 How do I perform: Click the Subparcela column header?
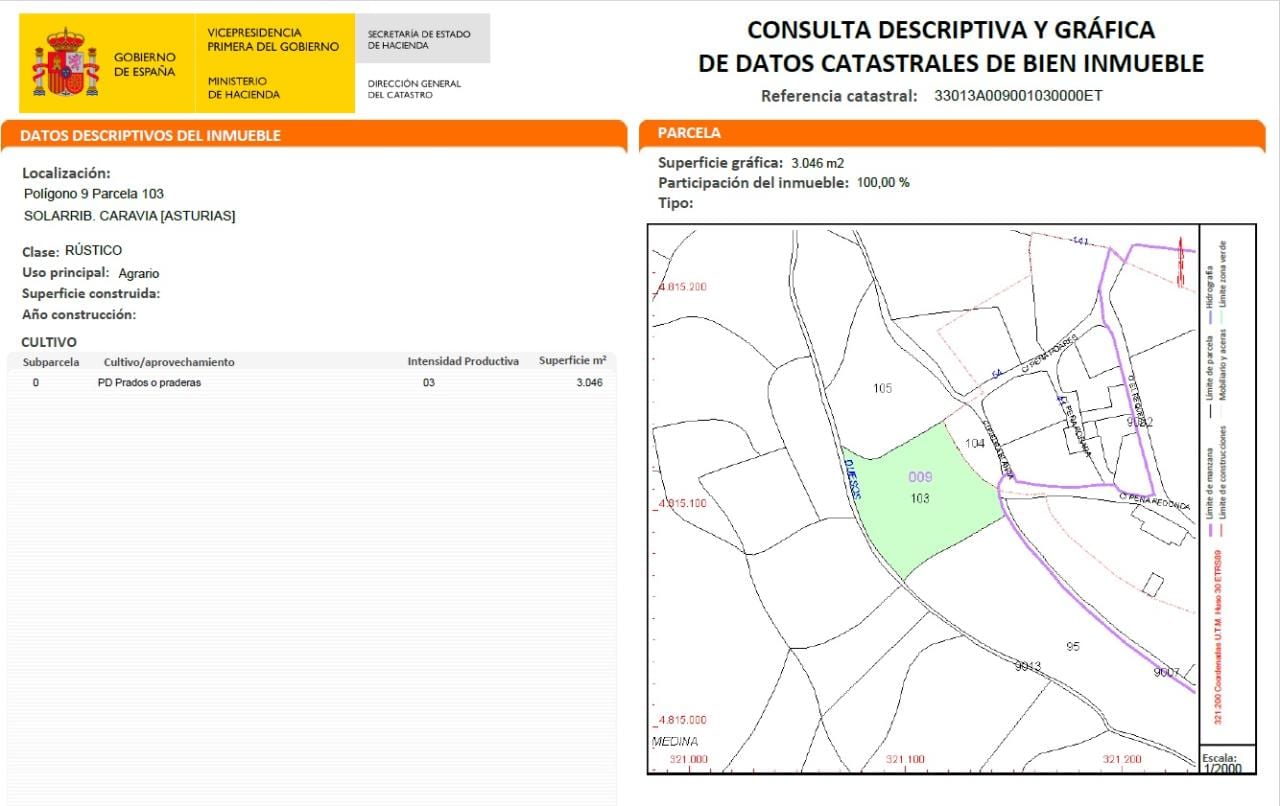(51, 362)
